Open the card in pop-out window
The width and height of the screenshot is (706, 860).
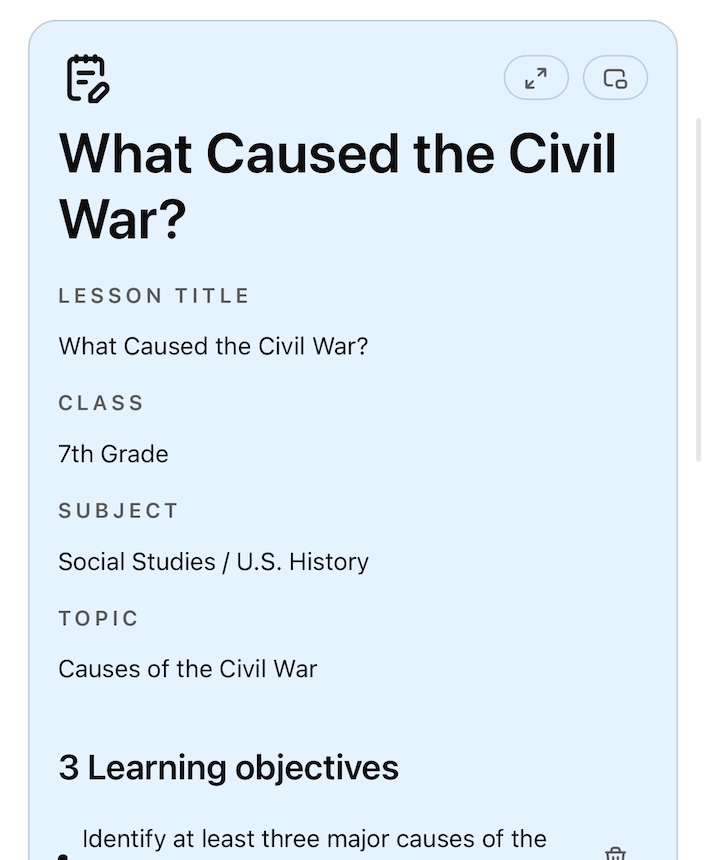pyautogui.click(x=615, y=78)
